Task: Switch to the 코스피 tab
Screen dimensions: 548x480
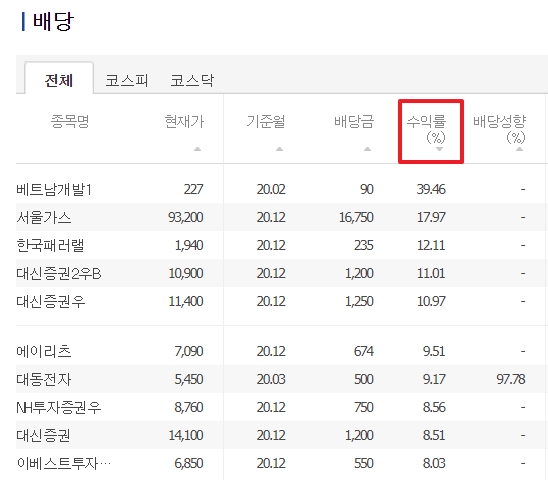Action: pos(127,80)
